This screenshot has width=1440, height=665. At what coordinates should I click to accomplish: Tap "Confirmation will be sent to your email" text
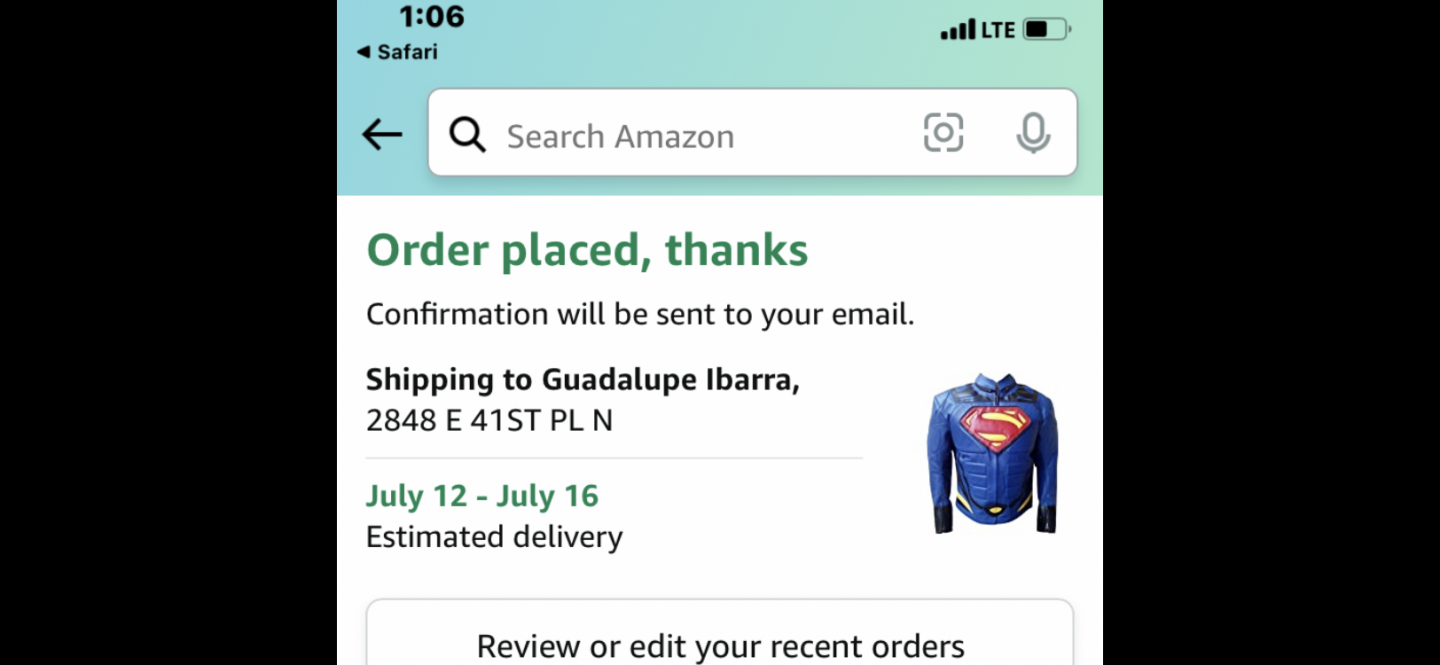tap(640, 314)
